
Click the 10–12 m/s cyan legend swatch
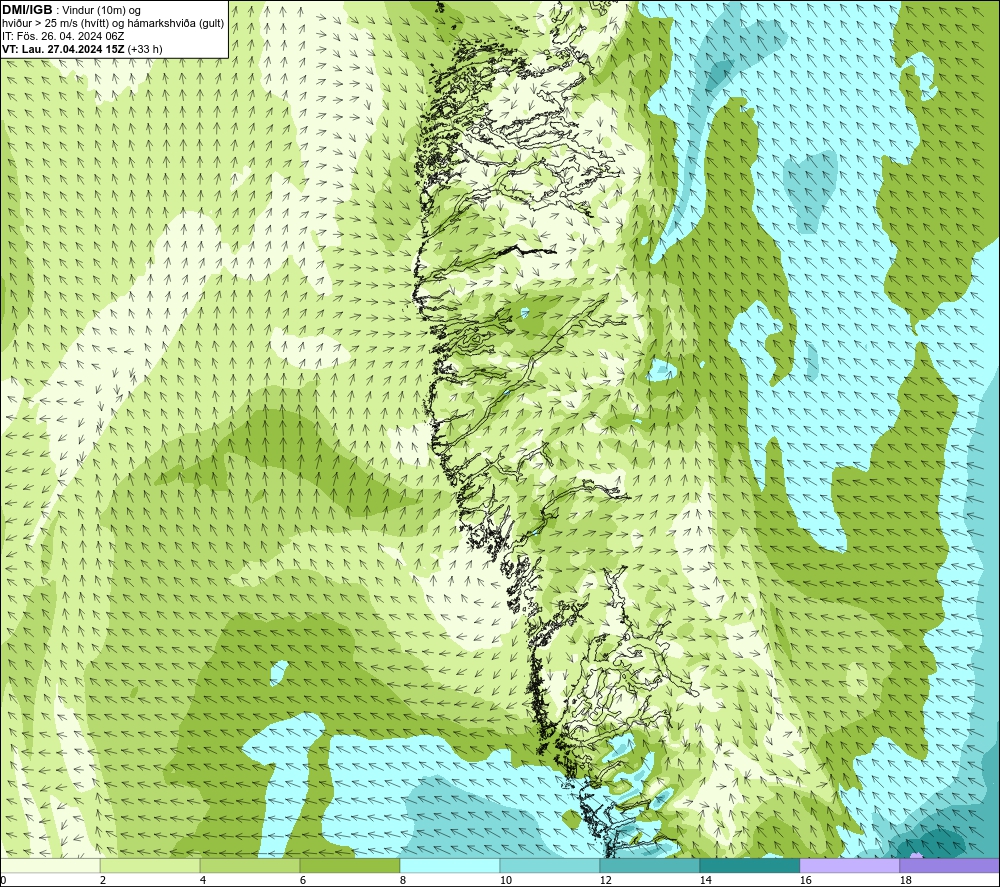(550, 865)
